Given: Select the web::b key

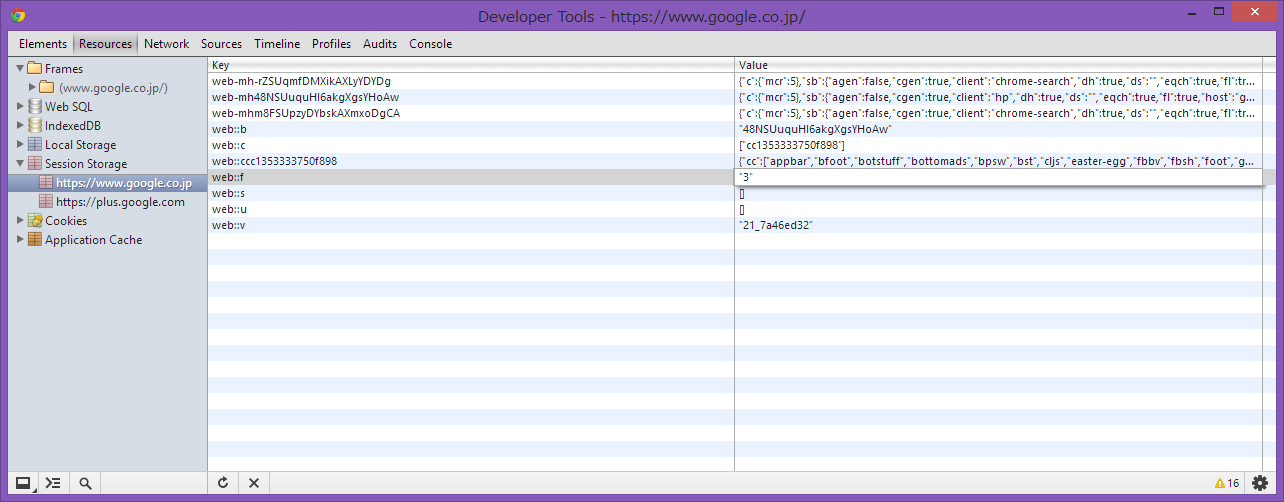Looking at the screenshot, I should pyautogui.click(x=229, y=129).
